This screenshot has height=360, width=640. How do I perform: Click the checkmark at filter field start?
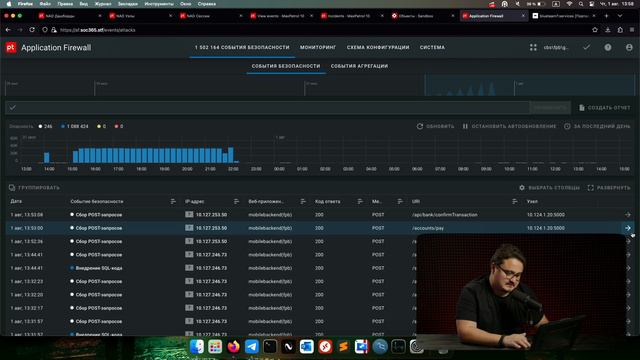(13, 108)
